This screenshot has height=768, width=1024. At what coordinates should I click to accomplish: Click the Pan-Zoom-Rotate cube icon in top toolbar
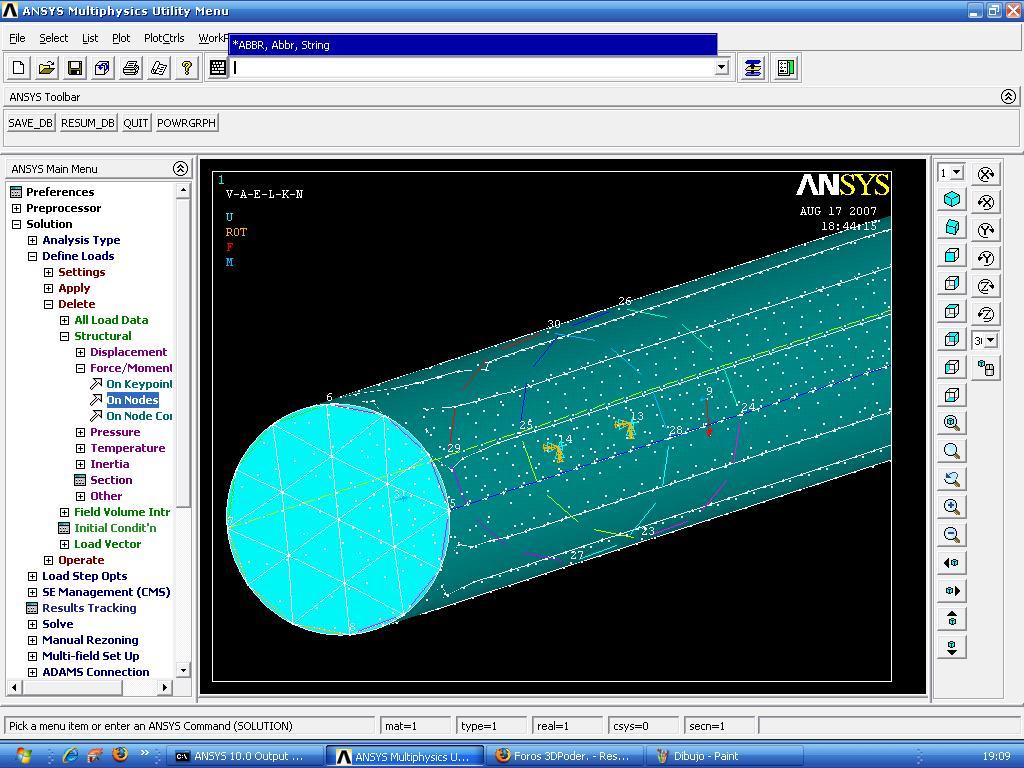pos(103,68)
